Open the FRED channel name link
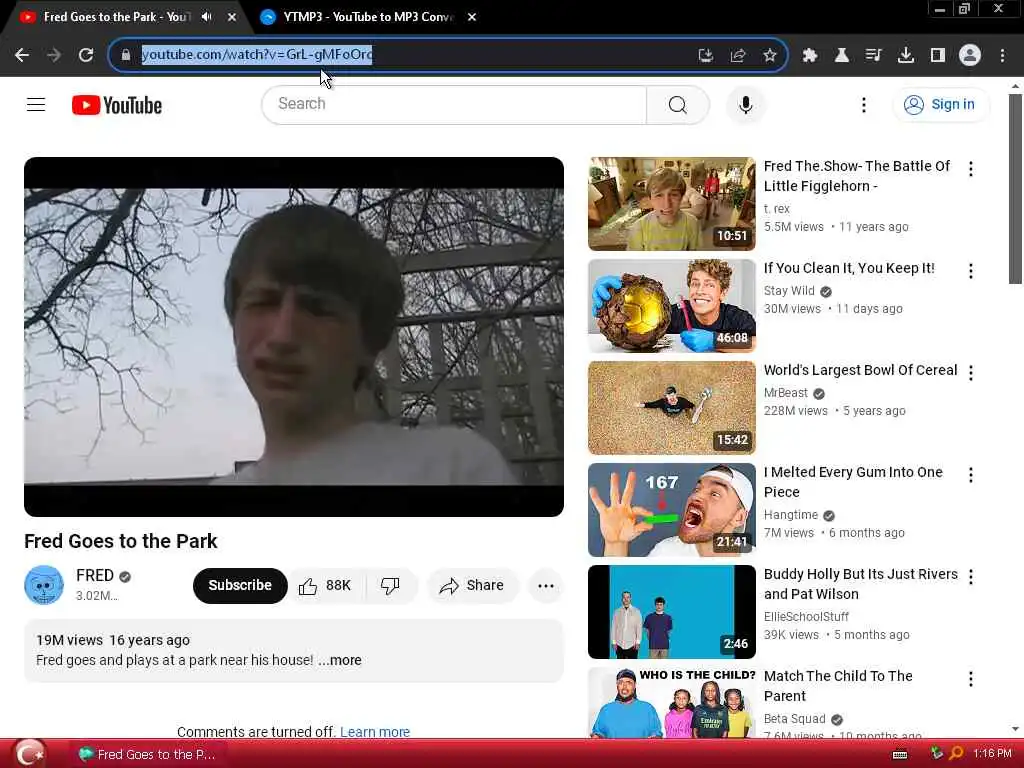Image resolution: width=1024 pixels, height=768 pixels. click(x=95, y=575)
